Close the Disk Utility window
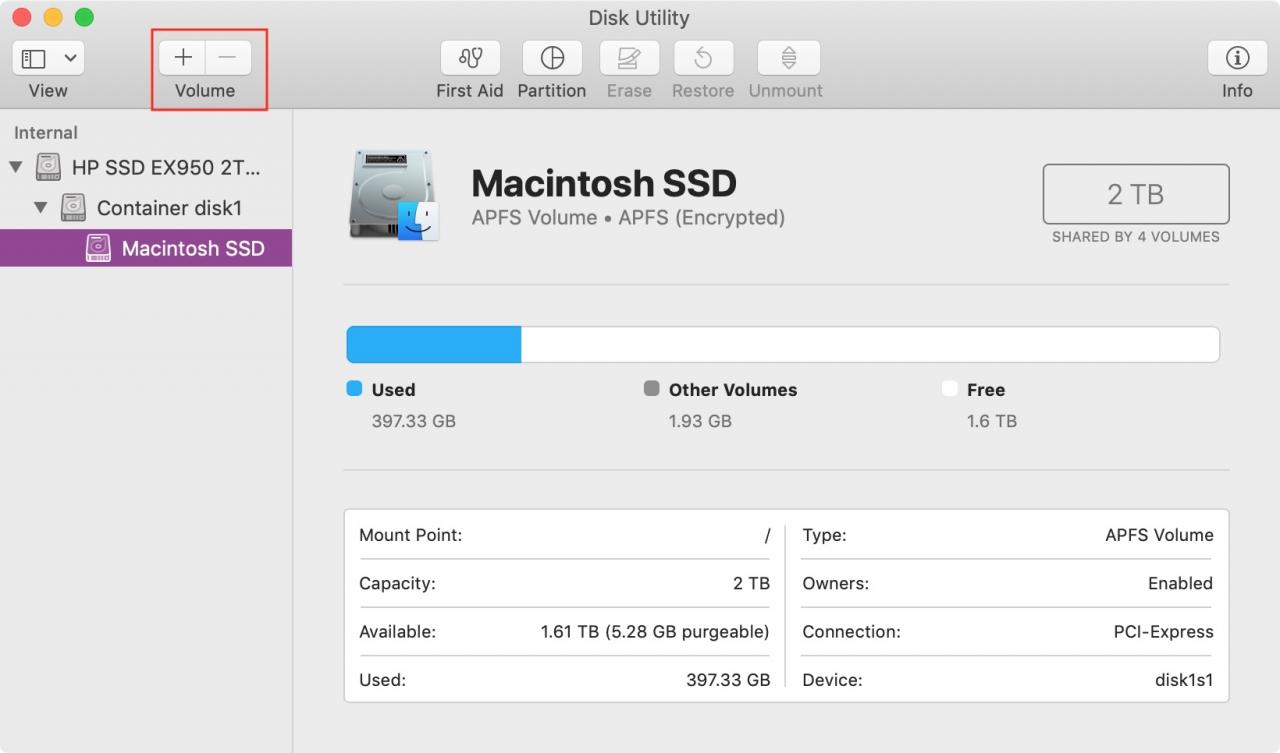1280x753 pixels. coord(22,18)
